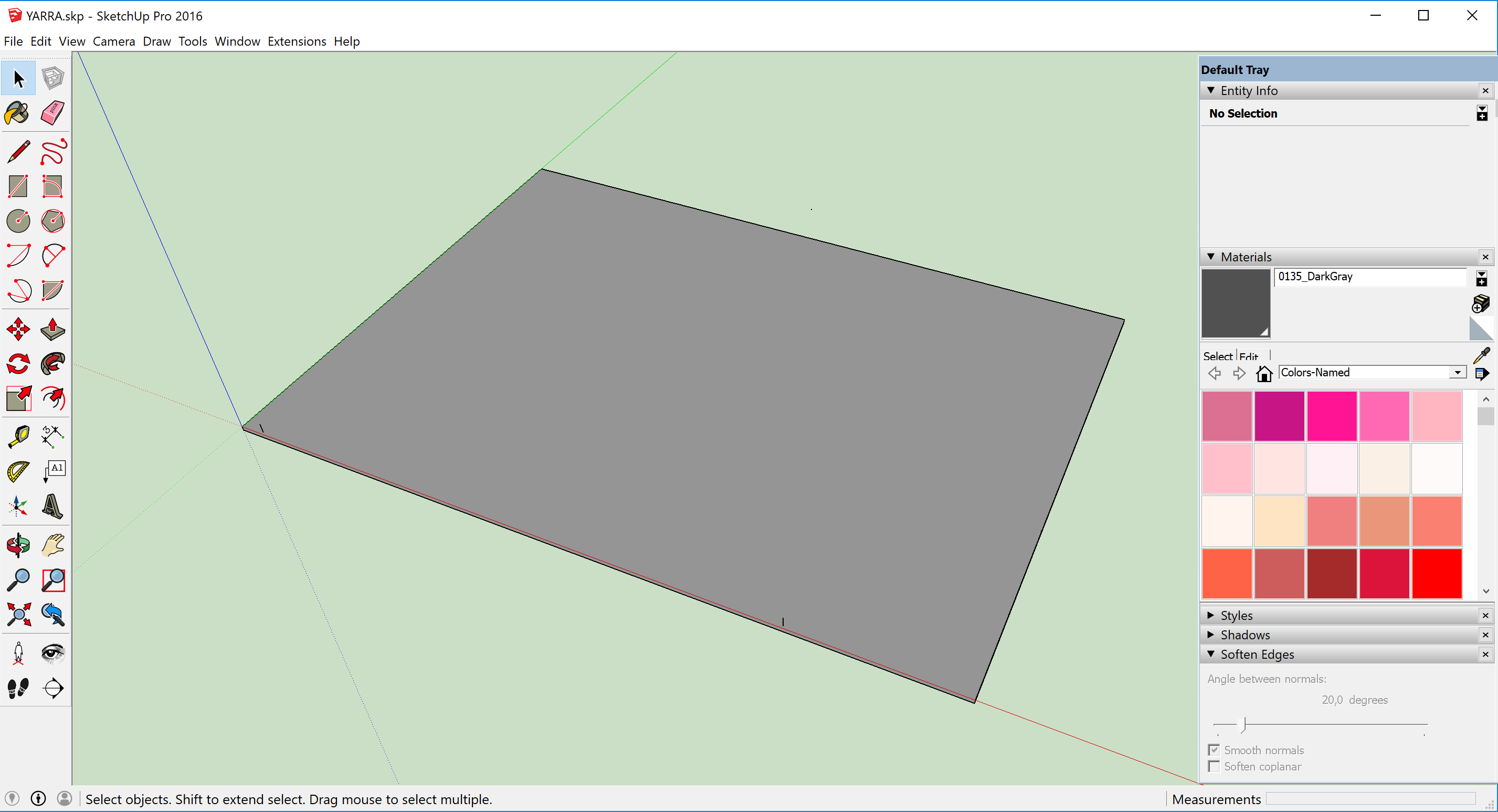Select the Zoom Extents tool

(18, 614)
